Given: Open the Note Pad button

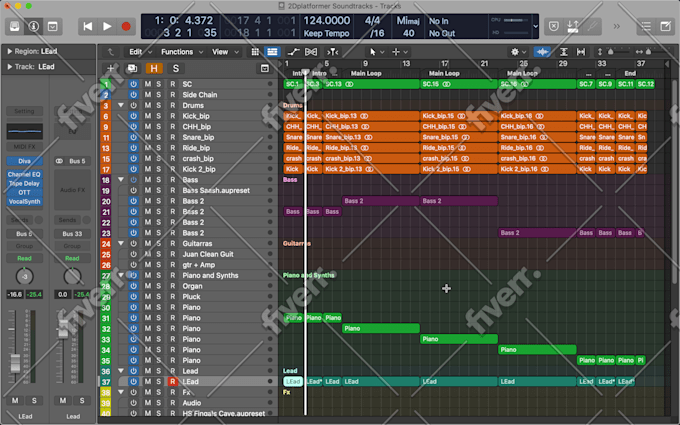Looking at the screenshot, I should 665,26.
